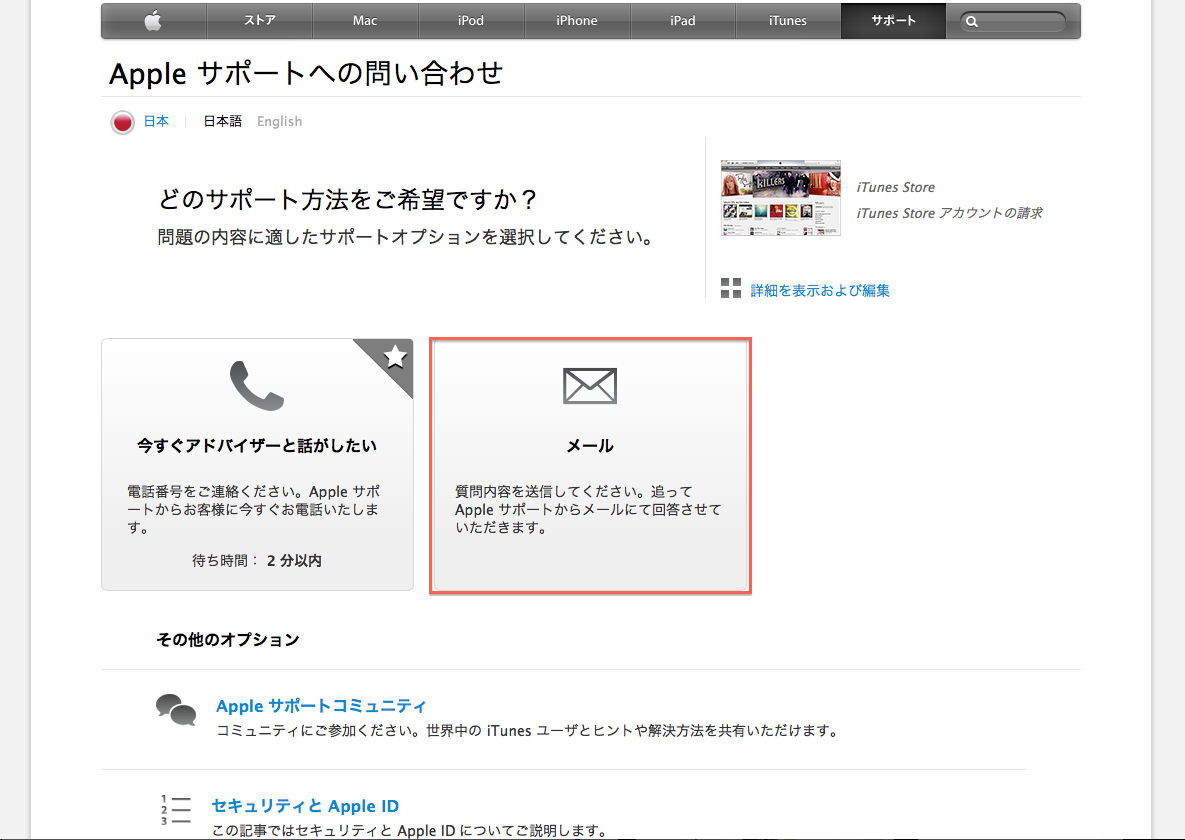Click the iTunes Store album artwork thumbnail
This screenshot has height=840, width=1185.
(780, 197)
